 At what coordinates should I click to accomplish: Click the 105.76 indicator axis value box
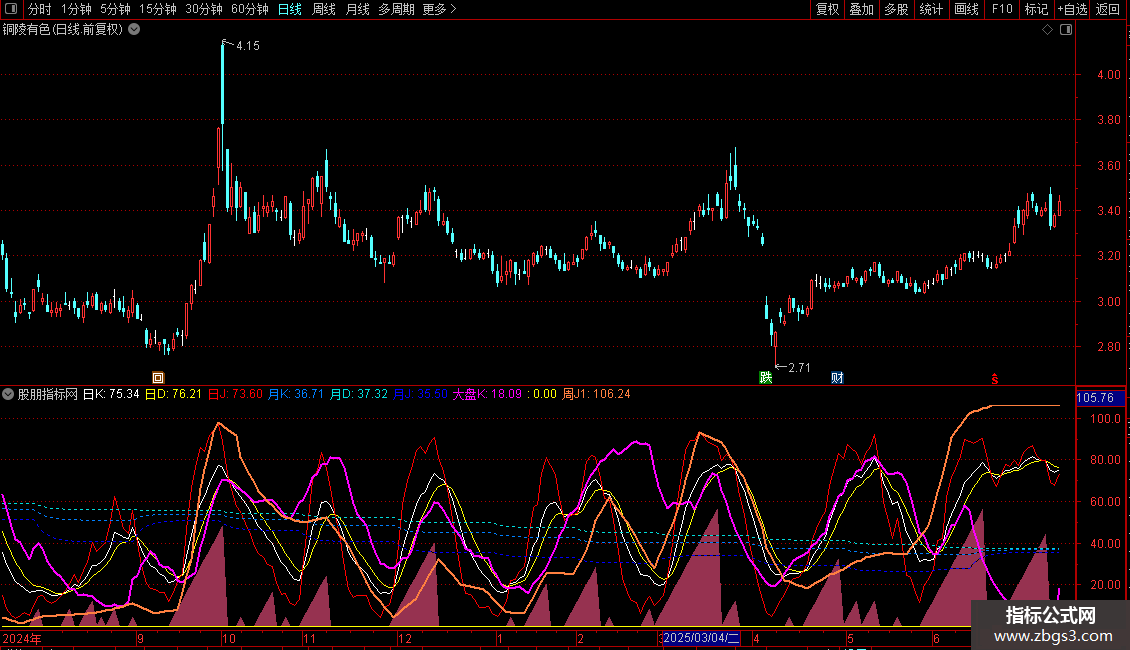click(x=1100, y=398)
